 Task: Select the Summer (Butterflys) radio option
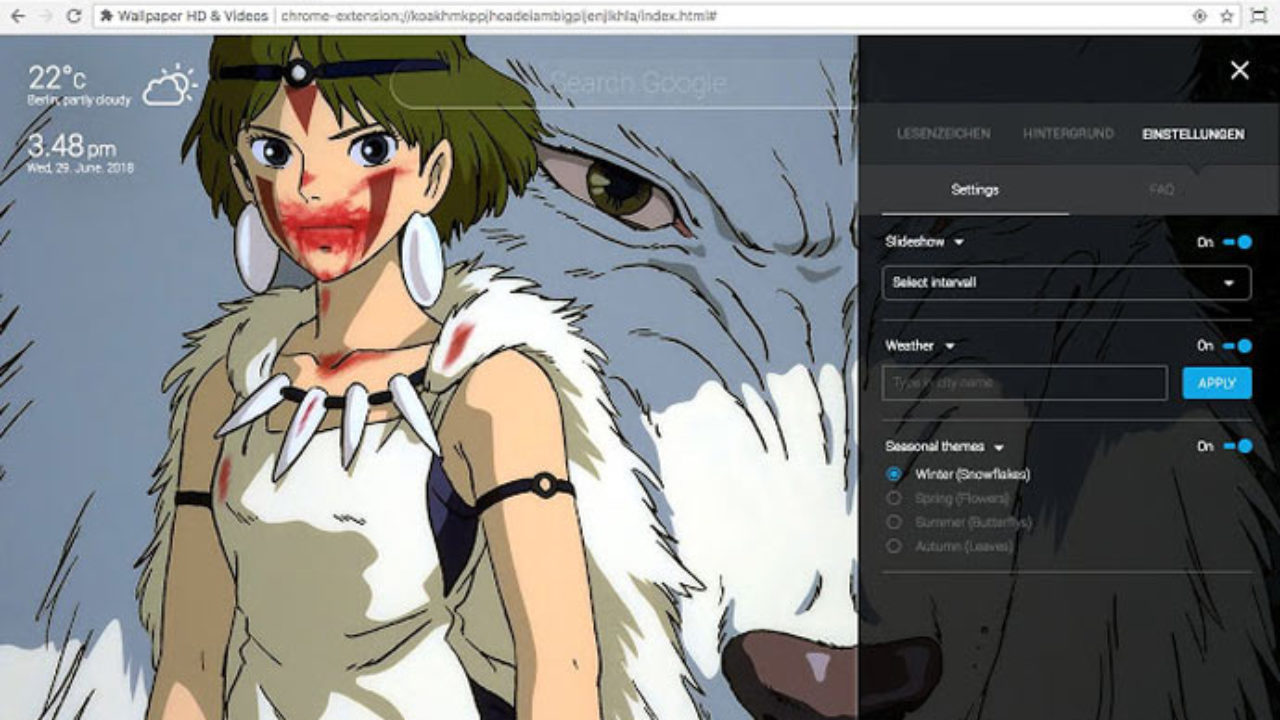pyautogui.click(x=894, y=522)
